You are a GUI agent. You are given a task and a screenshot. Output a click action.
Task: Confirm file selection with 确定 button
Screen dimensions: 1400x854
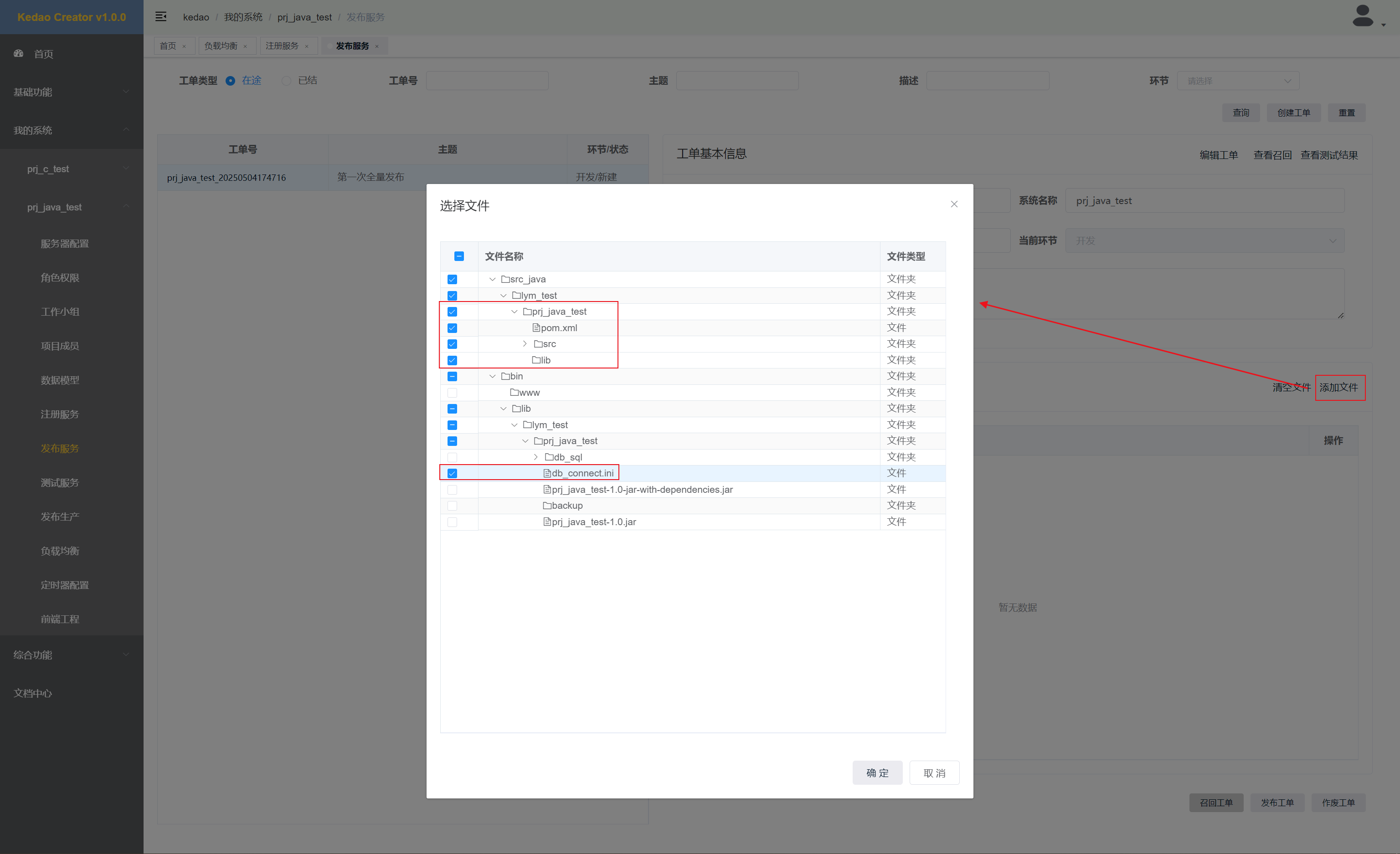coord(877,773)
